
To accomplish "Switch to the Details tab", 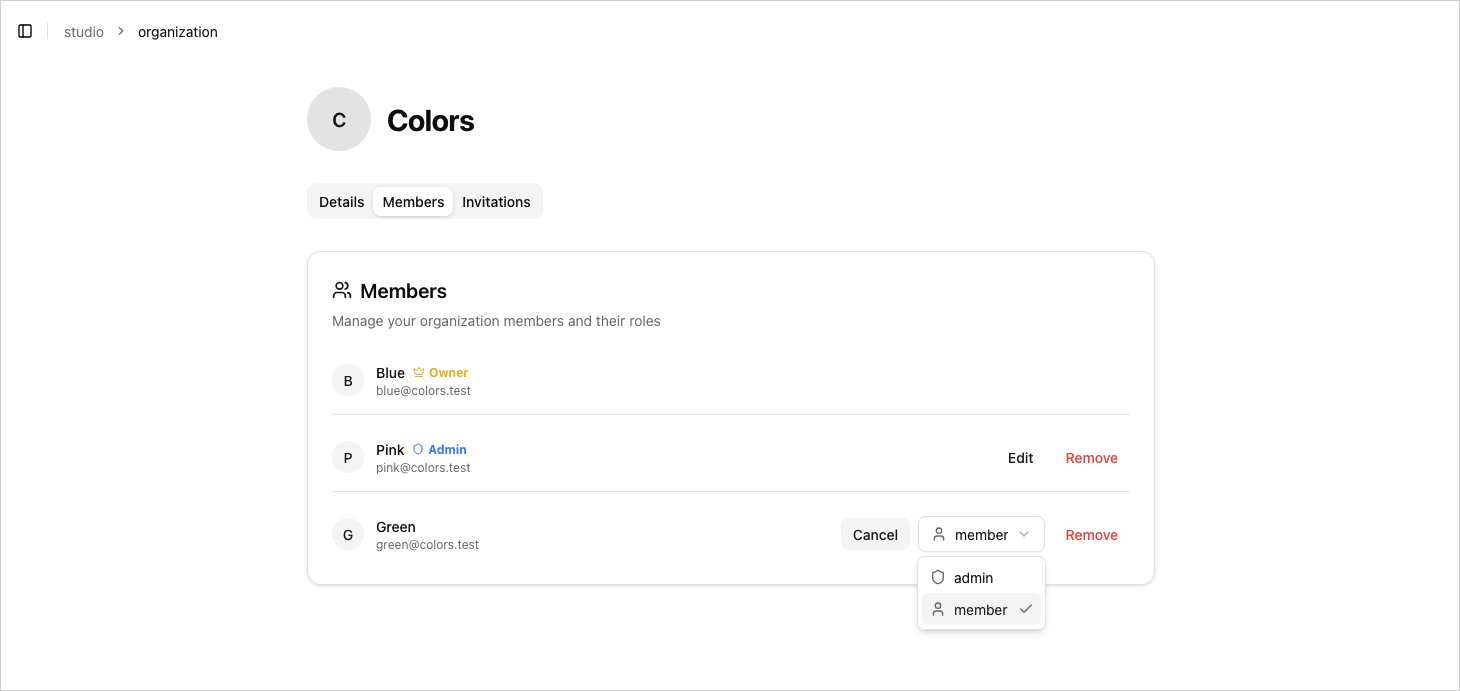I will pos(341,202).
